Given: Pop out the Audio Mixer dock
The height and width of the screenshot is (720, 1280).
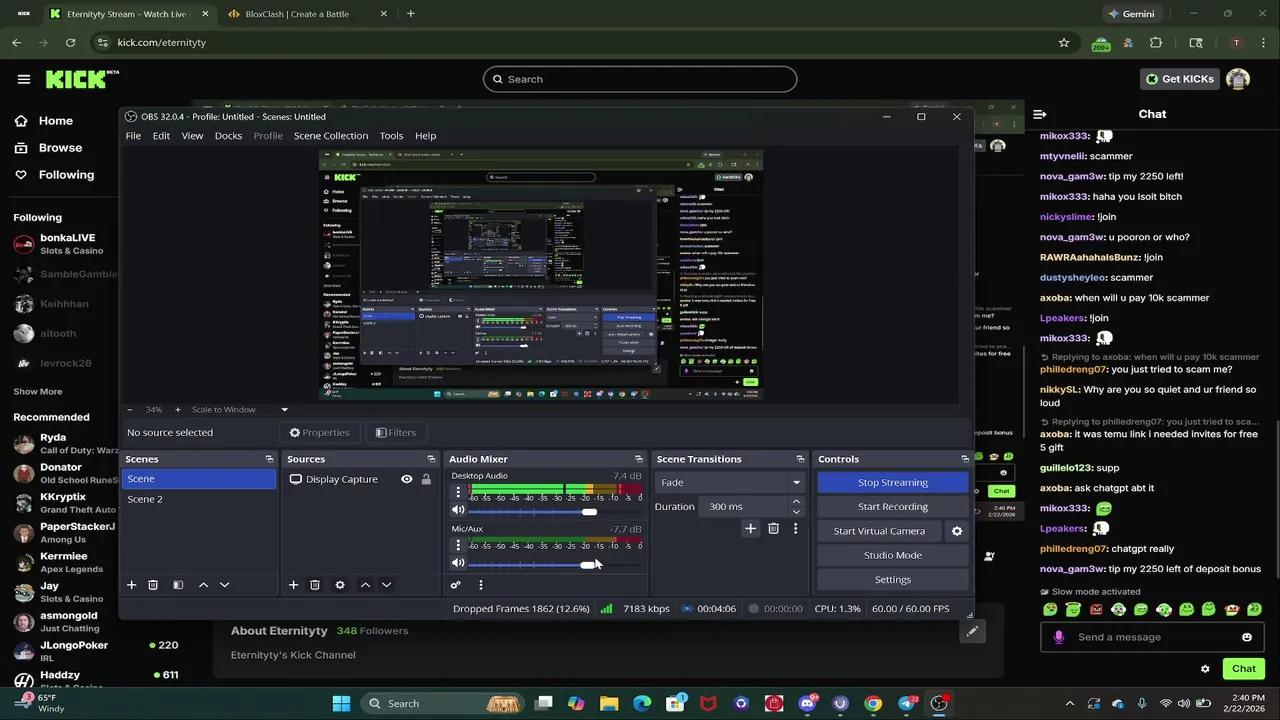Looking at the screenshot, I should (x=638, y=459).
